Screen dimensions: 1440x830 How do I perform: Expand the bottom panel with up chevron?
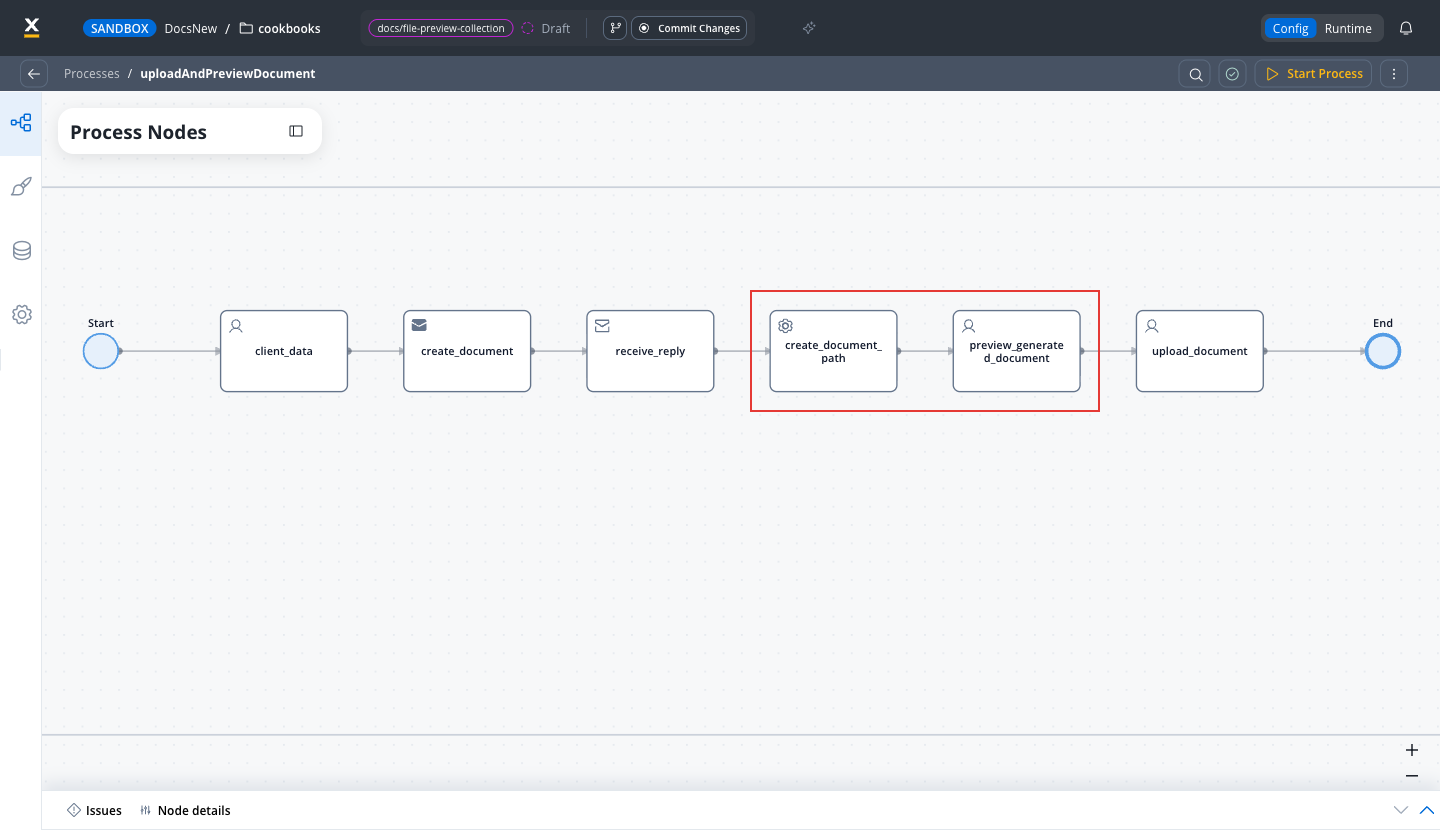(1427, 810)
